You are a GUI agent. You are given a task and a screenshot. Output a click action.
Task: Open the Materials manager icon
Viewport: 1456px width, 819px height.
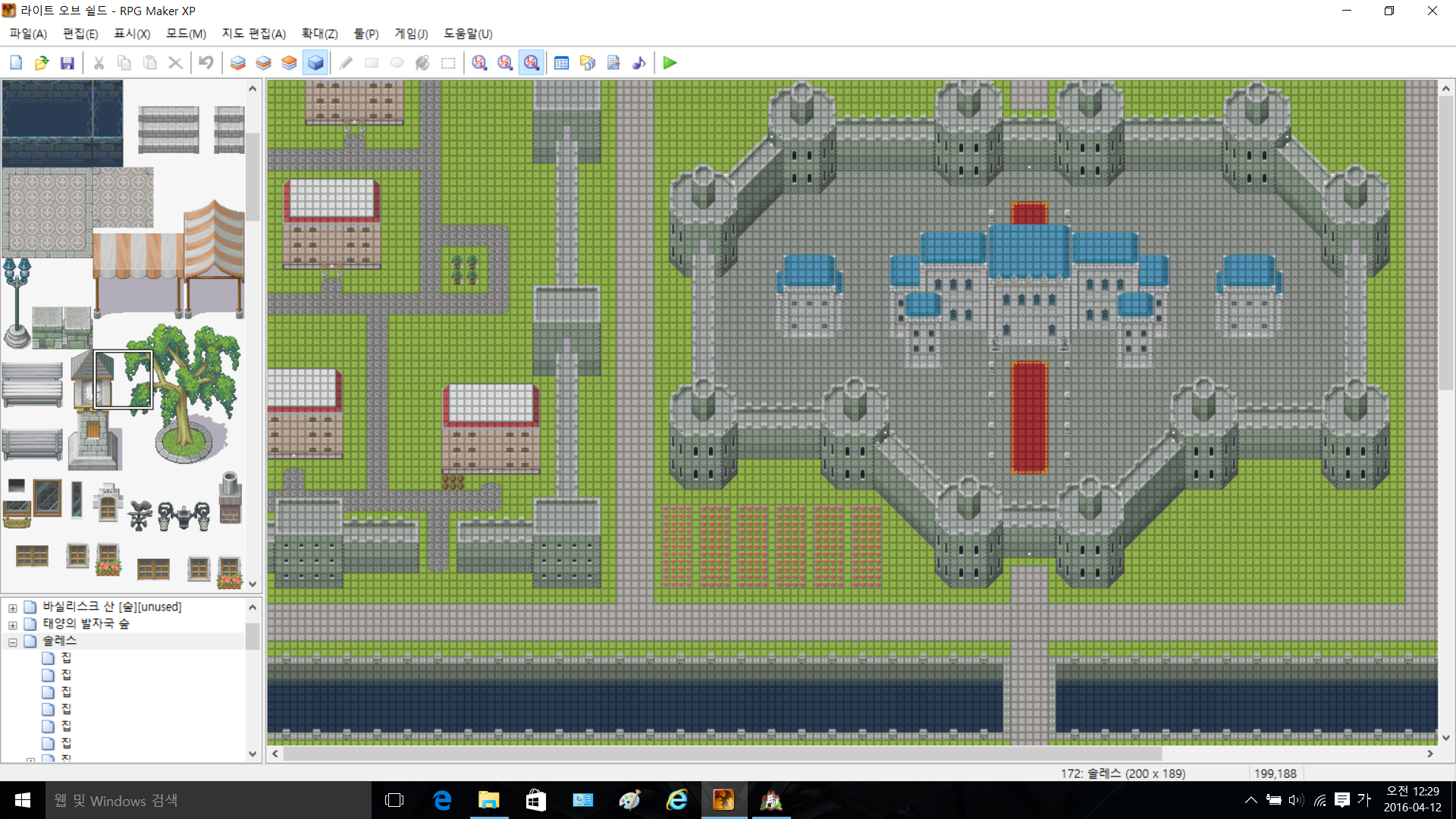point(588,63)
